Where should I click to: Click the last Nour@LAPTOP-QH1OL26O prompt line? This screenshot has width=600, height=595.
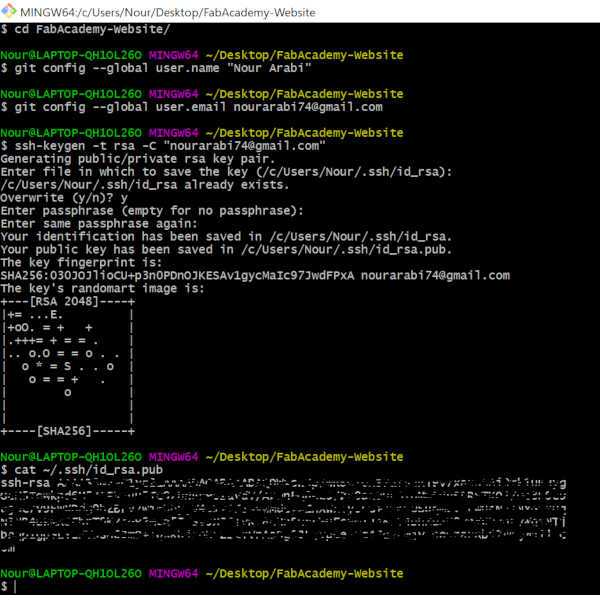(x=202, y=574)
